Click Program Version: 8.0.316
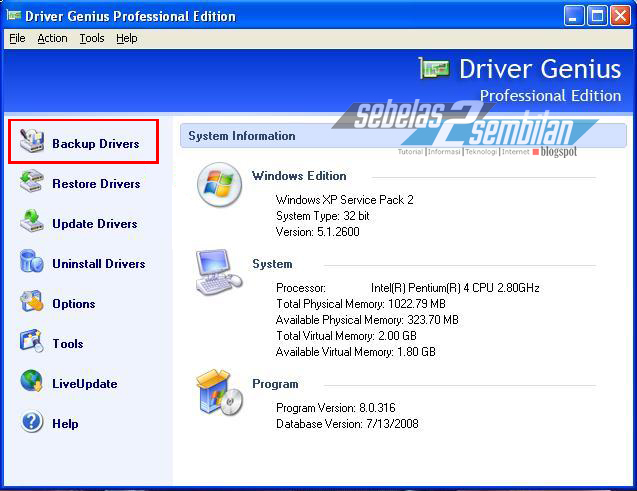The height and width of the screenshot is (491, 637). click(x=336, y=408)
